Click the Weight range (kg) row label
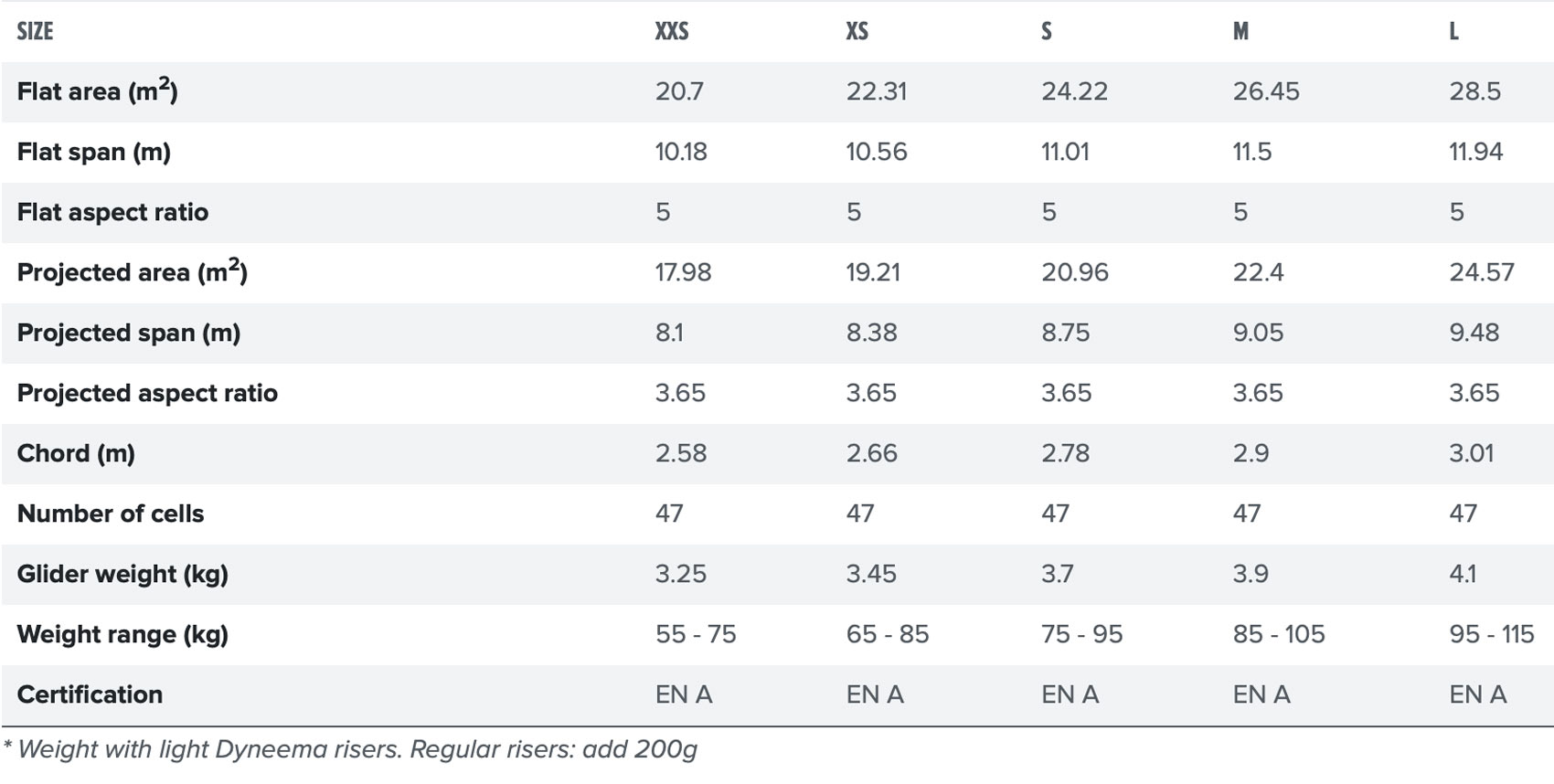 point(122,634)
